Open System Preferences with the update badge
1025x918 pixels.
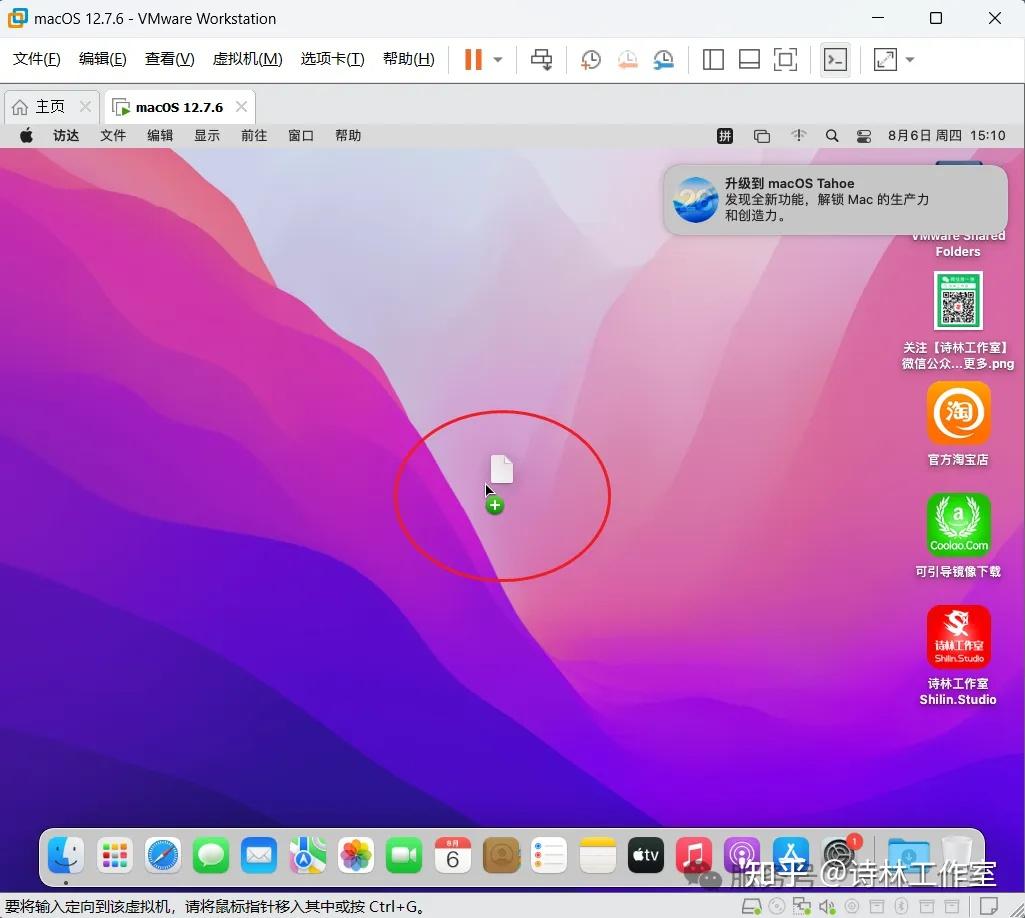(x=840, y=854)
